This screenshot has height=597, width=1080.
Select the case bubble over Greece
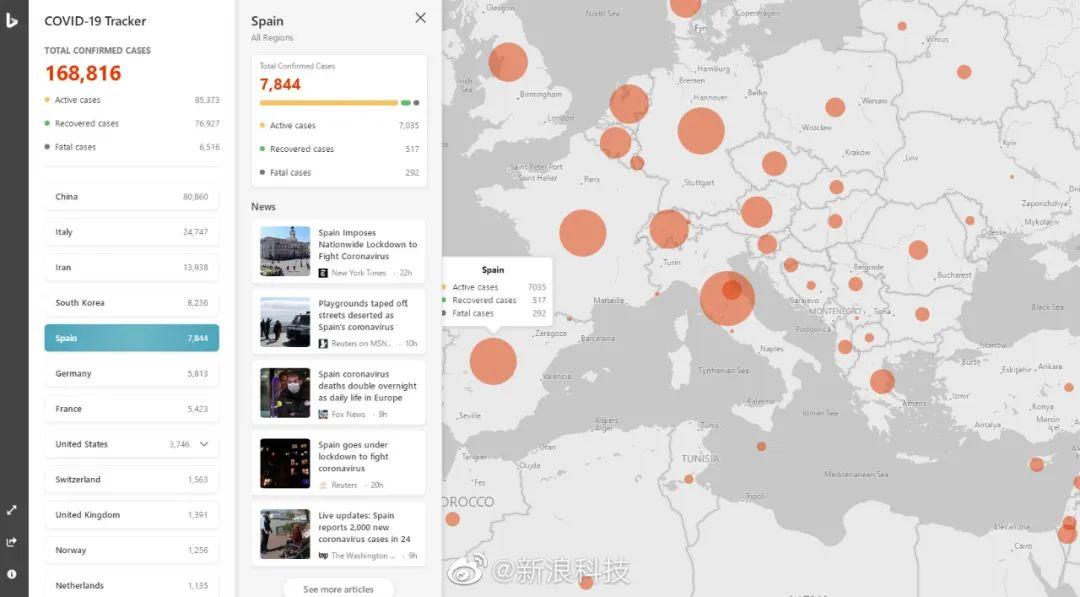(x=882, y=381)
